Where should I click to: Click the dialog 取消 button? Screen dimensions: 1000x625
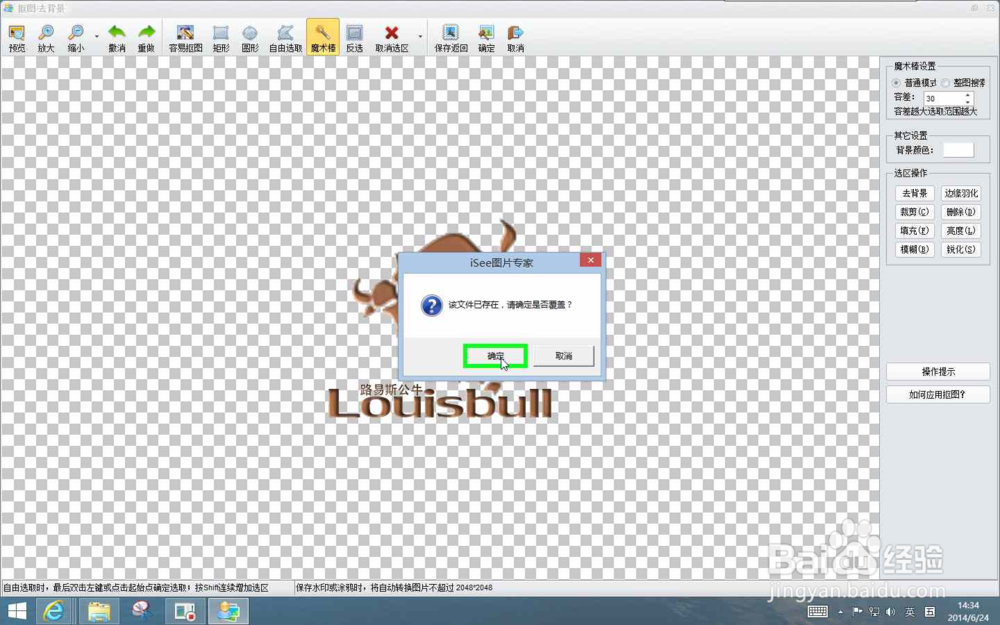point(563,356)
